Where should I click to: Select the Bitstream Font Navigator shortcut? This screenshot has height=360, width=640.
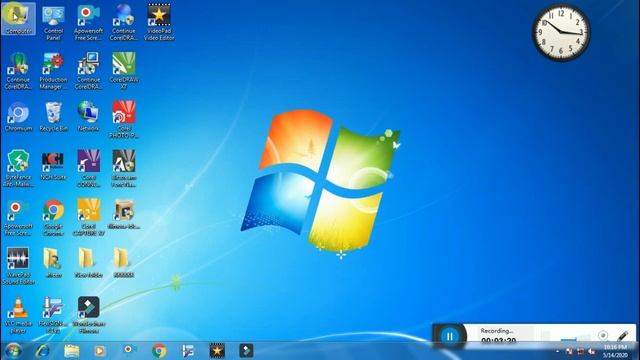(x=124, y=169)
